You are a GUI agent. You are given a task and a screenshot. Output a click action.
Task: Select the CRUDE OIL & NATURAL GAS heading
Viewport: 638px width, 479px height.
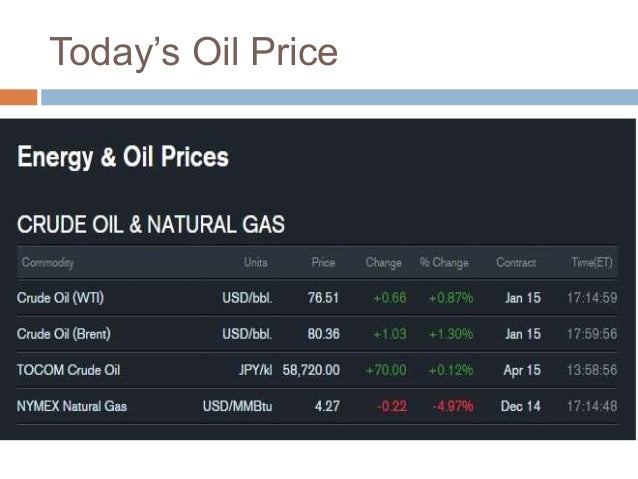(x=151, y=225)
